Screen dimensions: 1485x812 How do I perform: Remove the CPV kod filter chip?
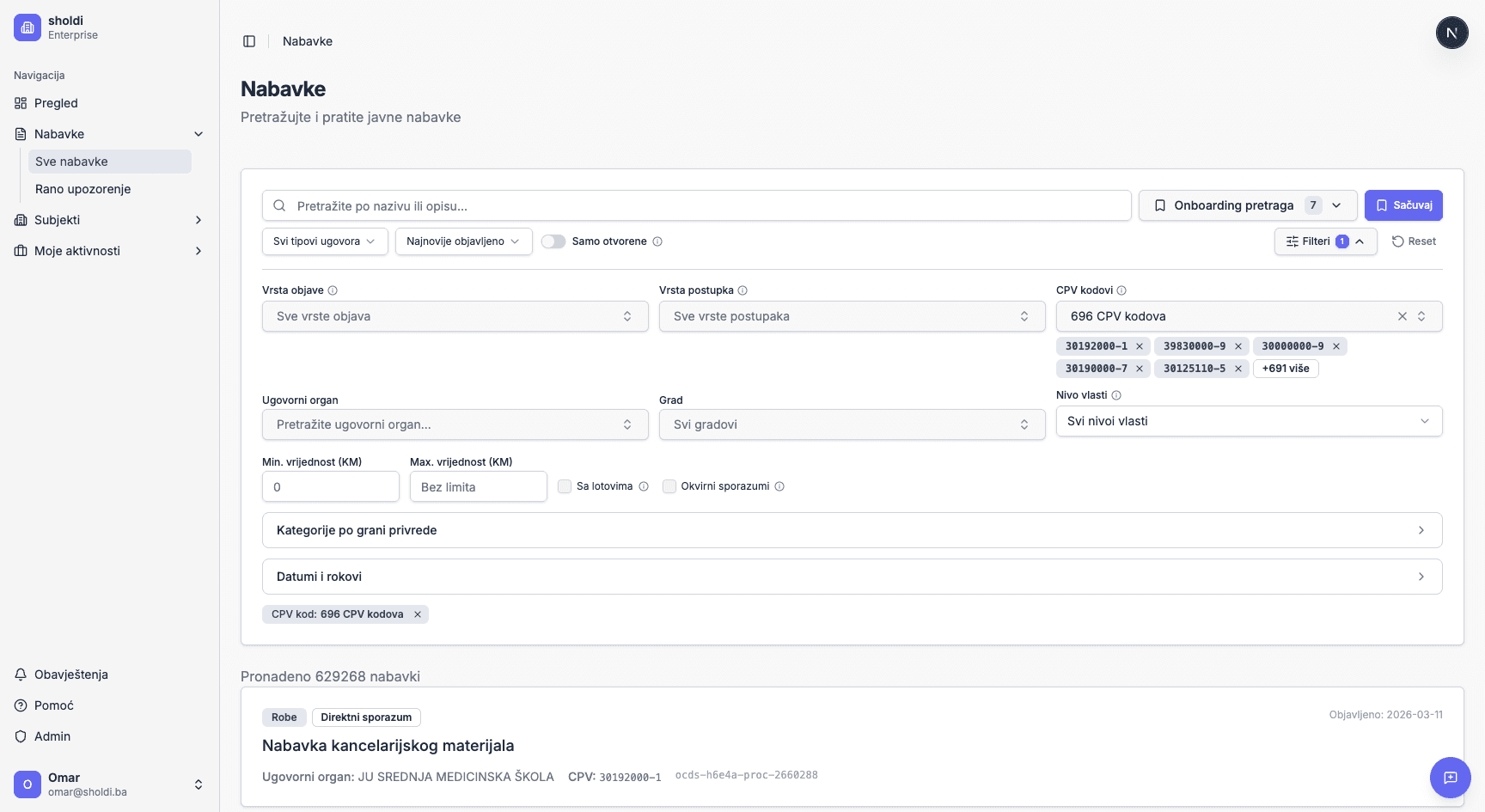pyautogui.click(x=418, y=614)
